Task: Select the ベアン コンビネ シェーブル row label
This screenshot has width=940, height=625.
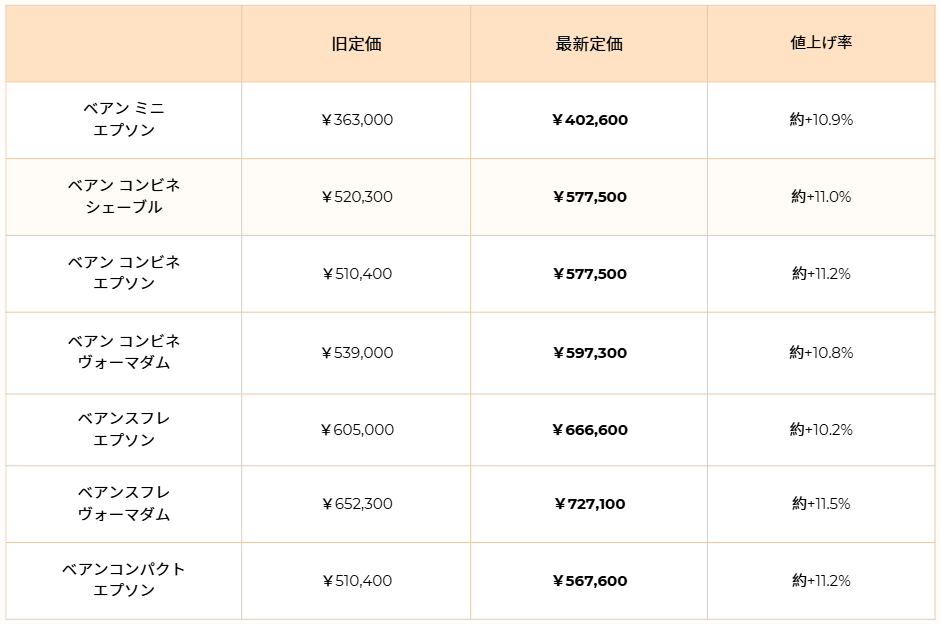Action: (124, 196)
